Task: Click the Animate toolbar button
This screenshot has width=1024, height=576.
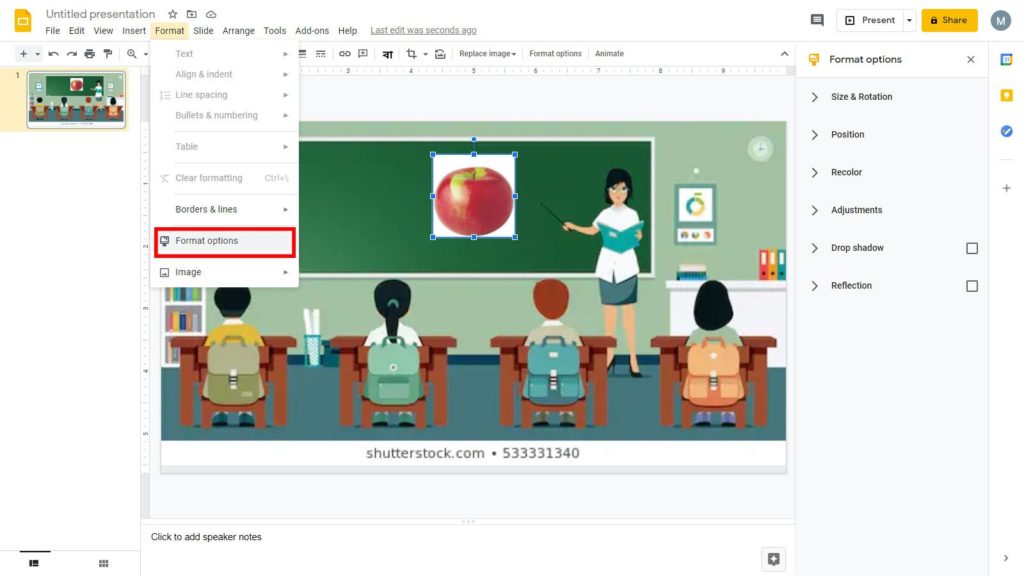Action: [609, 54]
